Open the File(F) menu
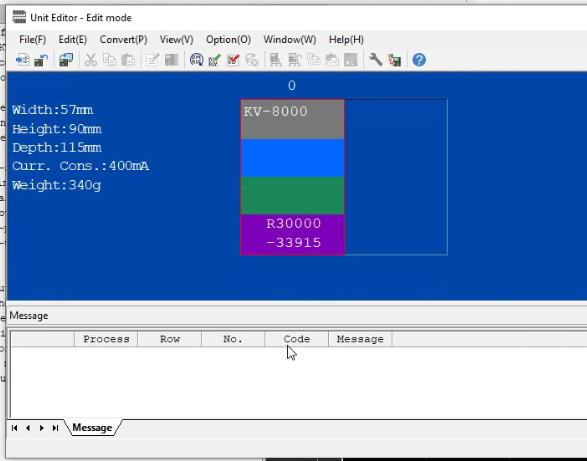This screenshot has width=587, height=461. [33, 40]
